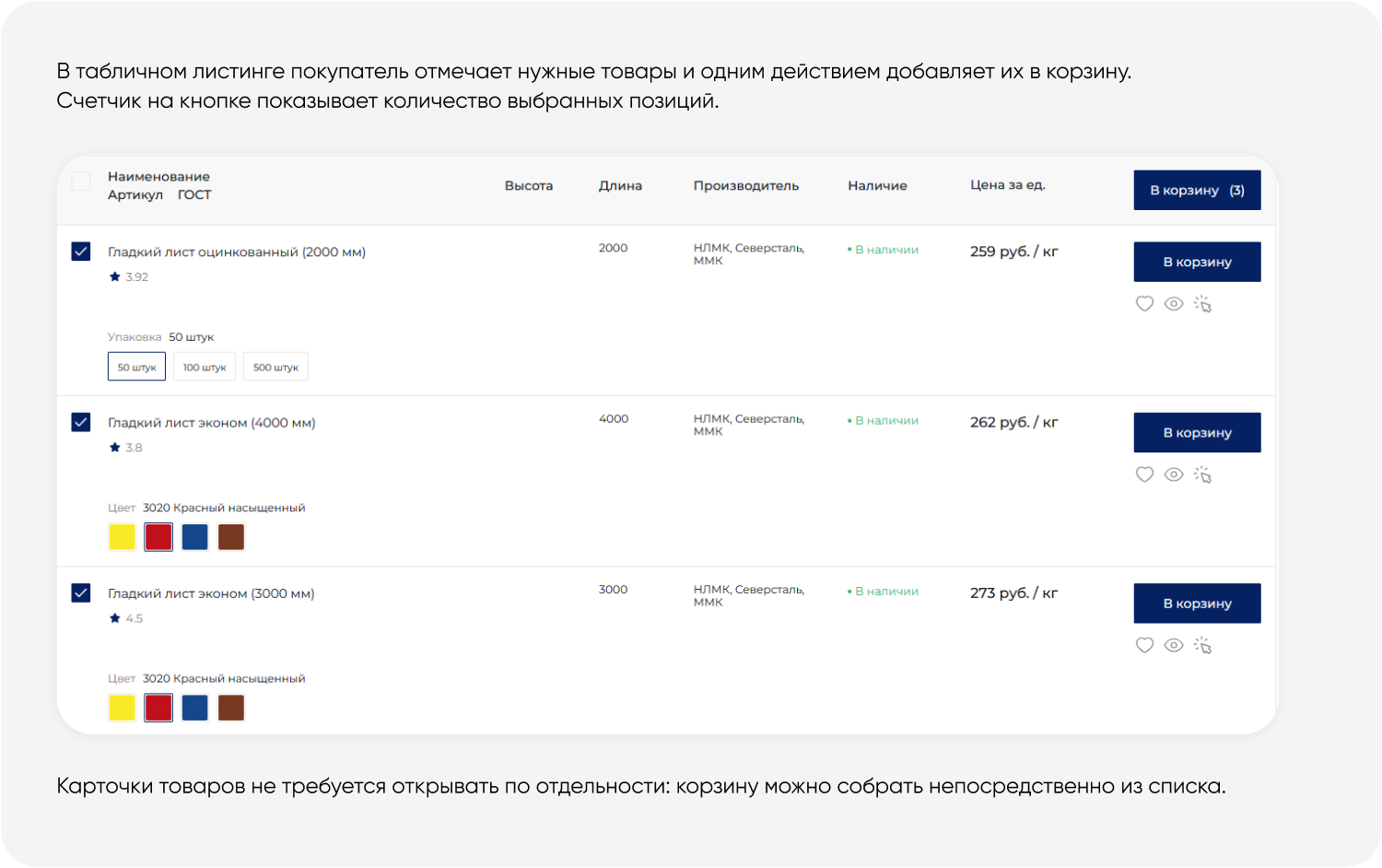Add 2000 мм sheet to favorites (heart)
This screenshot has width=1382, height=868.
(x=1144, y=304)
